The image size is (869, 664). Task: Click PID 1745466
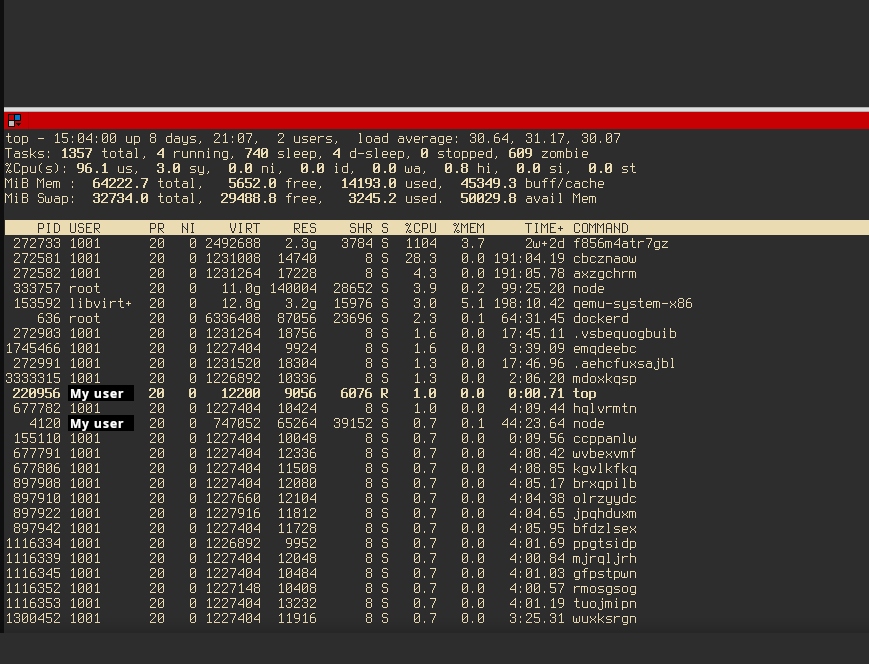point(33,348)
